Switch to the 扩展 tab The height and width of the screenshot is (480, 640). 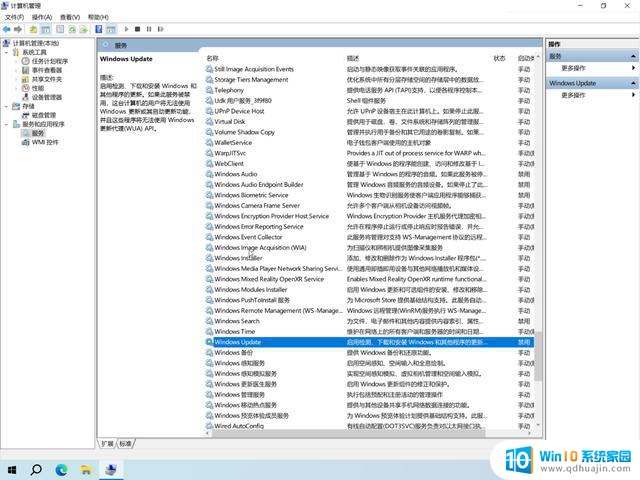click(x=108, y=443)
